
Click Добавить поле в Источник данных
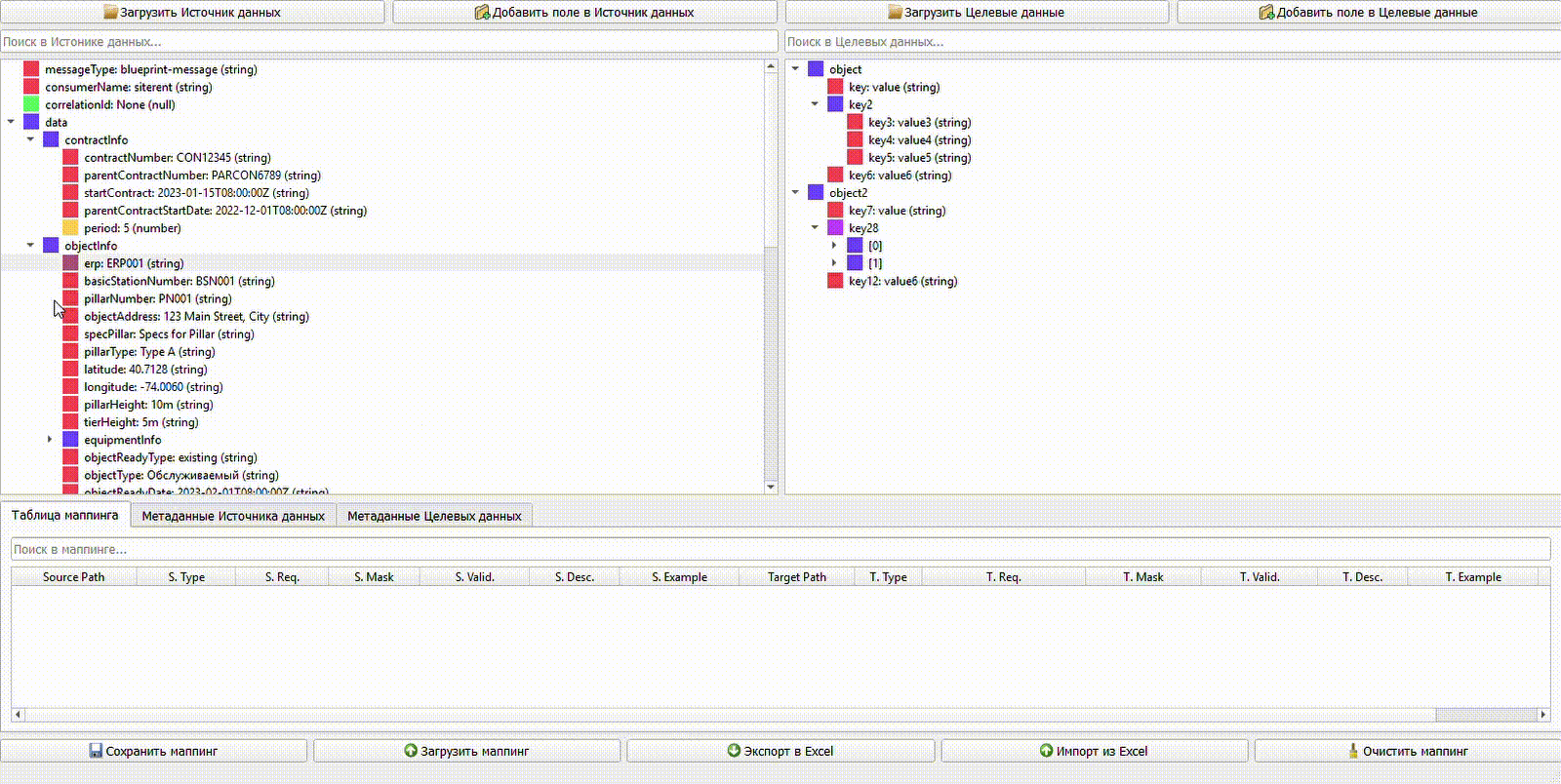584,12
